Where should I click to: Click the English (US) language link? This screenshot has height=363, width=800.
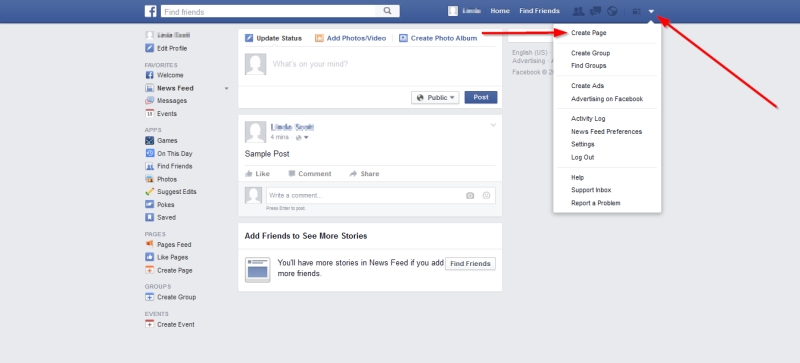point(530,53)
